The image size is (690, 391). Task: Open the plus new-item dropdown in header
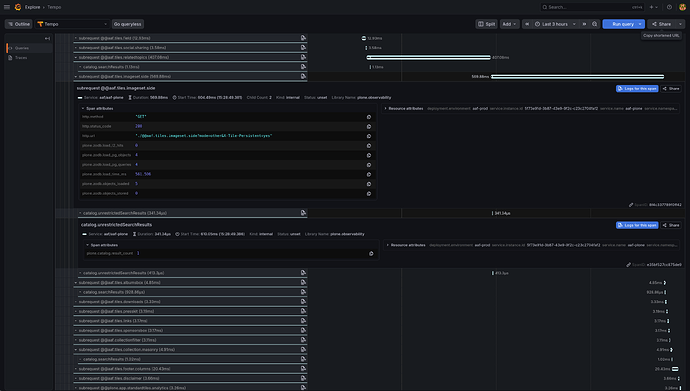(653, 7)
